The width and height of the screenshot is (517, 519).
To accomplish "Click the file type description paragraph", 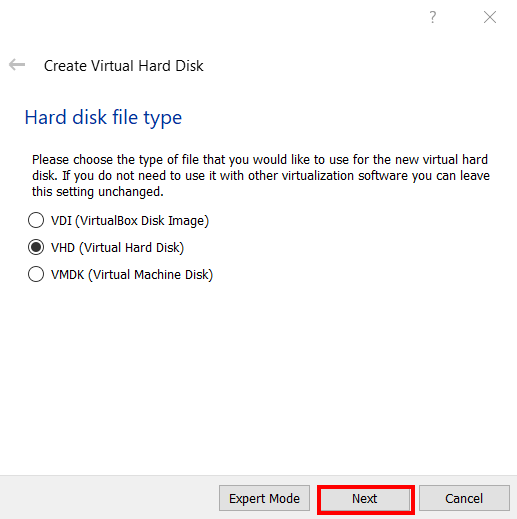I will coord(261,176).
